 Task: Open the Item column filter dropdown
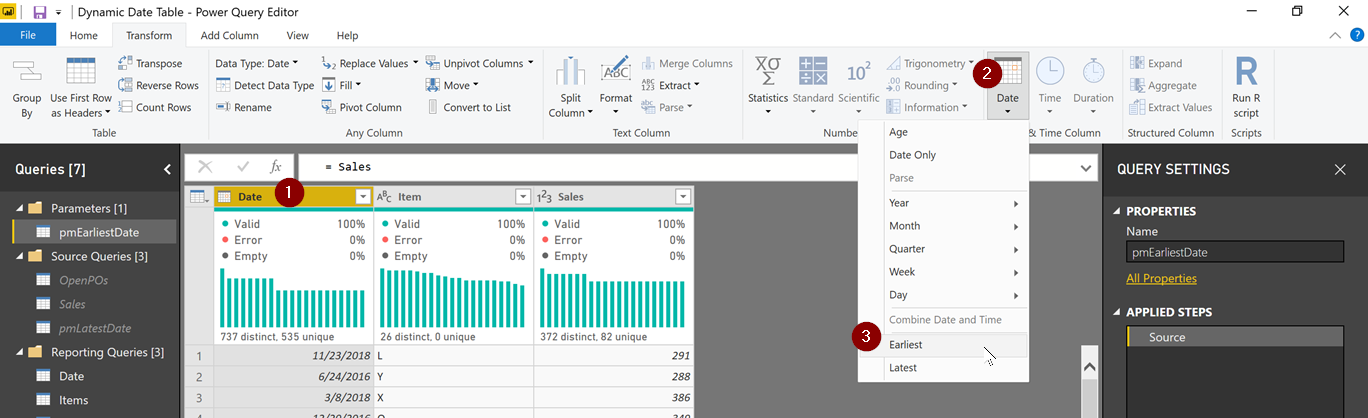point(523,197)
